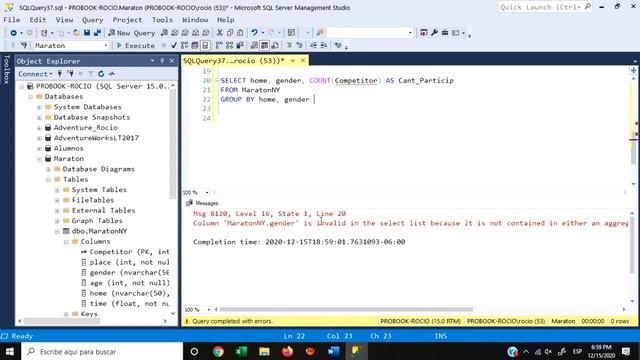640x360 pixels.
Task: Click the Save All icon
Action: pyautogui.click(x=97, y=33)
